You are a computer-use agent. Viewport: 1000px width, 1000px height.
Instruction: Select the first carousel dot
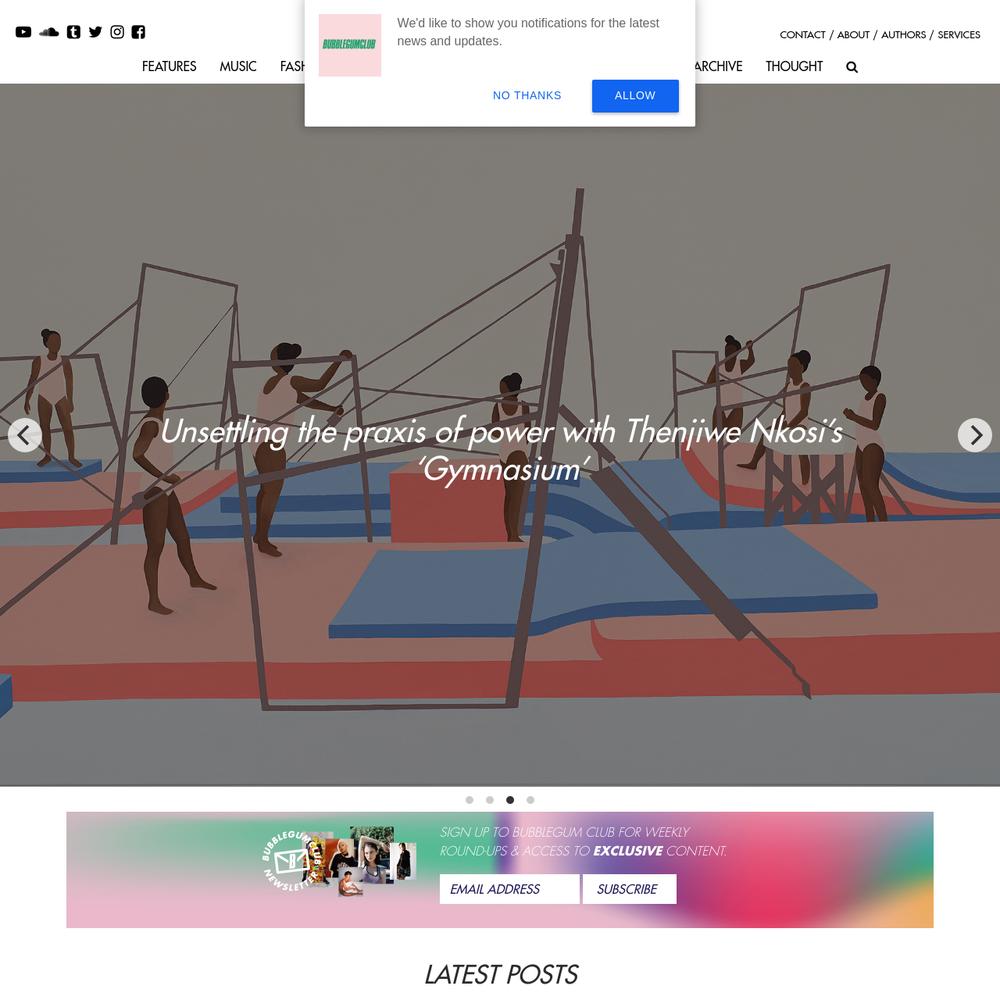[x=469, y=800]
